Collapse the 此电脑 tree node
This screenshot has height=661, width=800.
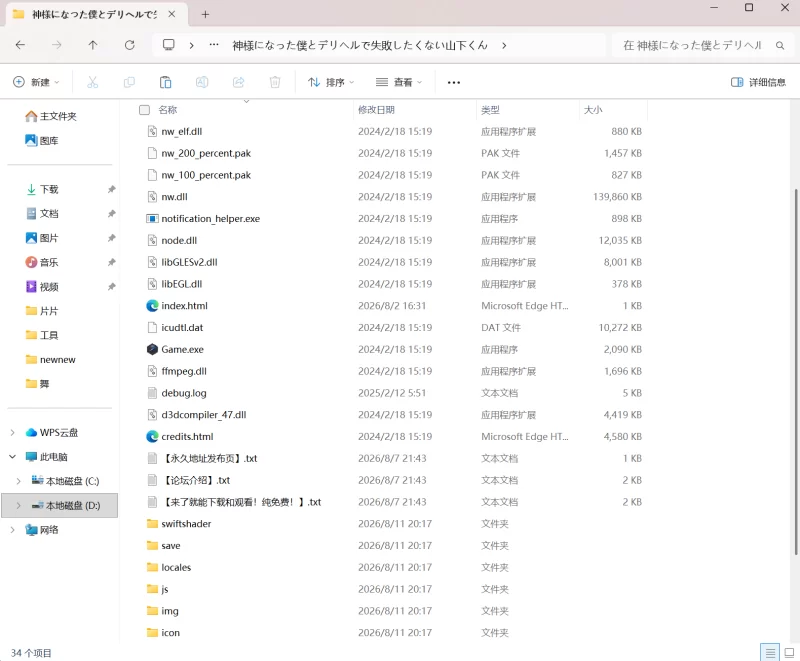12,457
